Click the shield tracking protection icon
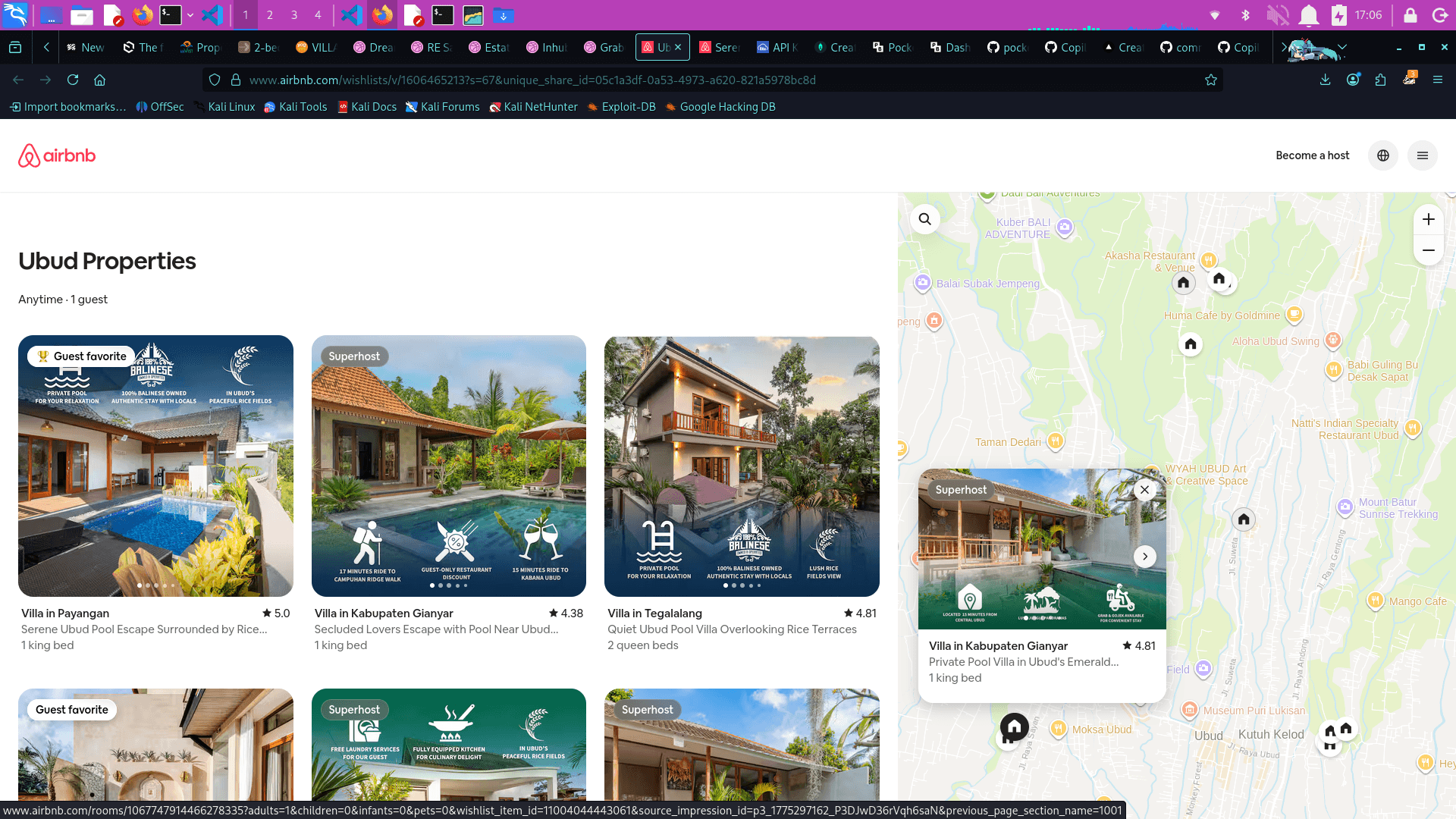 coord(215,80)
